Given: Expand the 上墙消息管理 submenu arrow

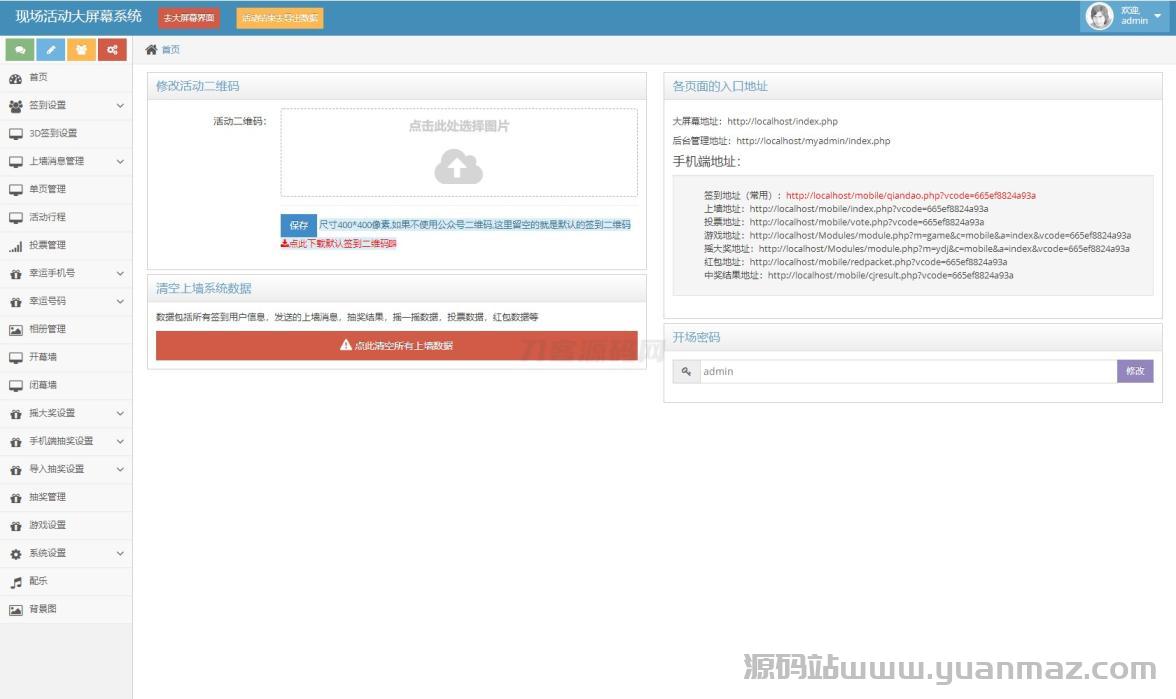Looking at the screenshot, I should [120, 162].
